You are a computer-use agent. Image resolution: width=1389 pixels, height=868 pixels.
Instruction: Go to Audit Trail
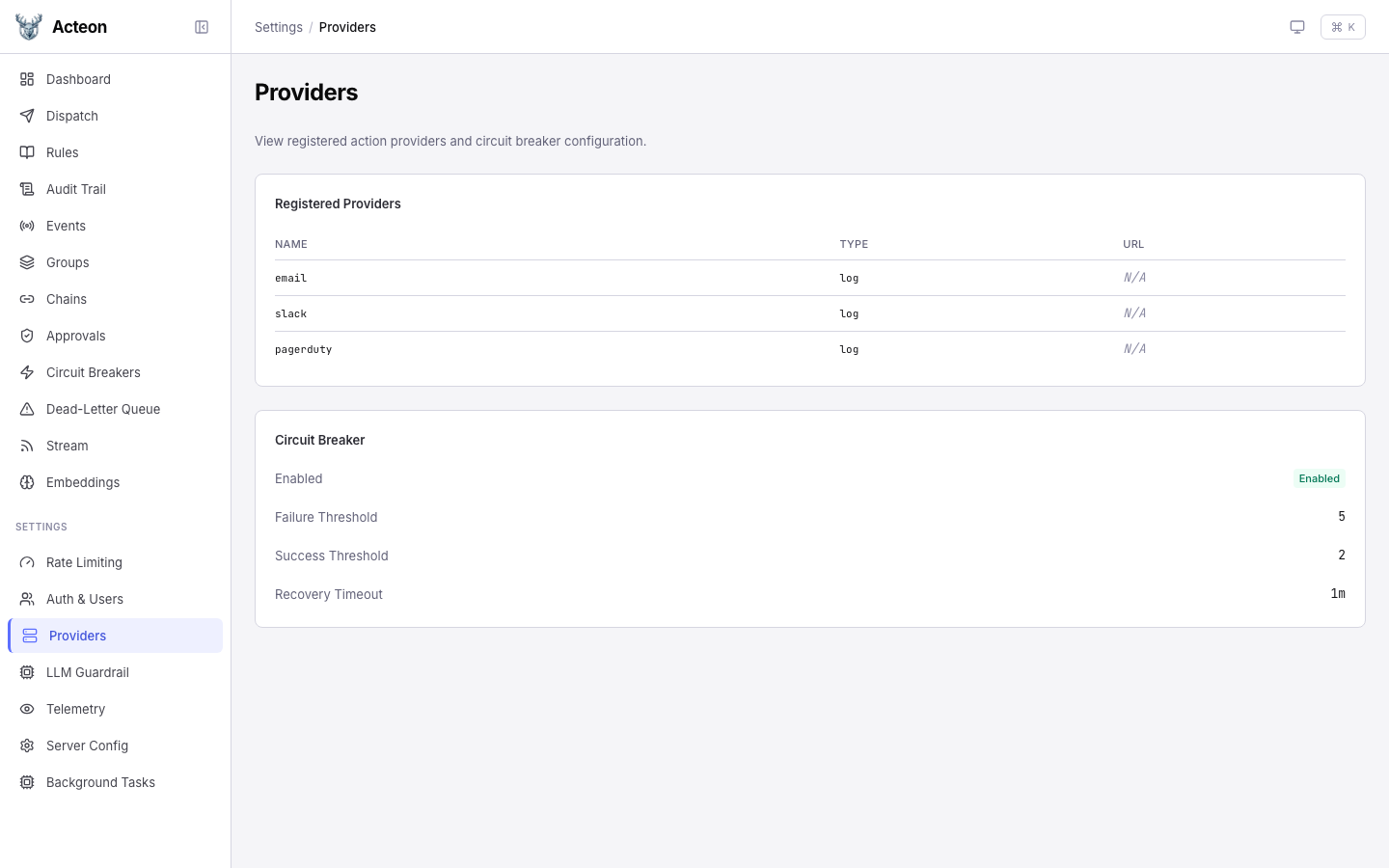(76, 189)
